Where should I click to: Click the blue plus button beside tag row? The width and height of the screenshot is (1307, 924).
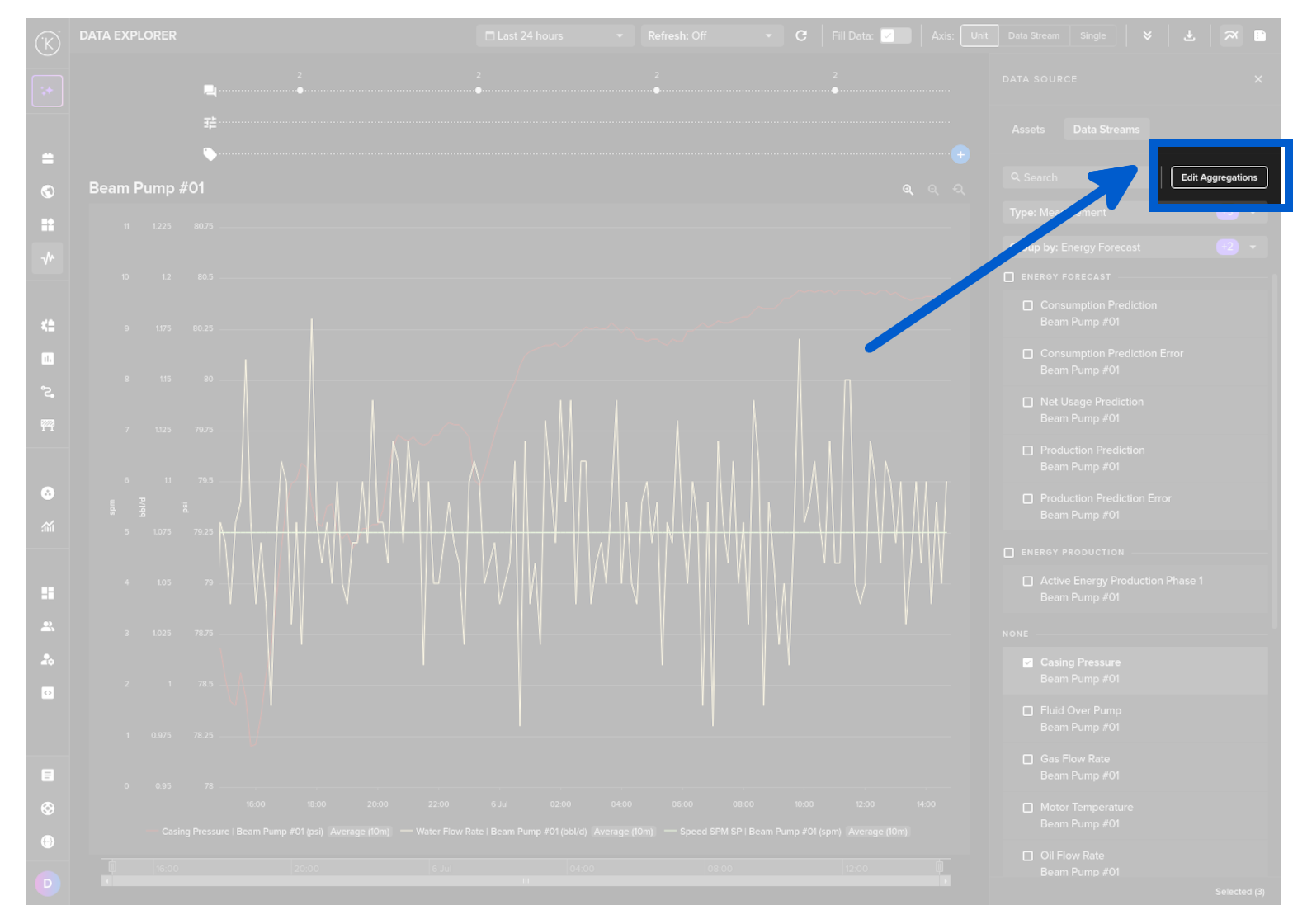tap(960, 154)
